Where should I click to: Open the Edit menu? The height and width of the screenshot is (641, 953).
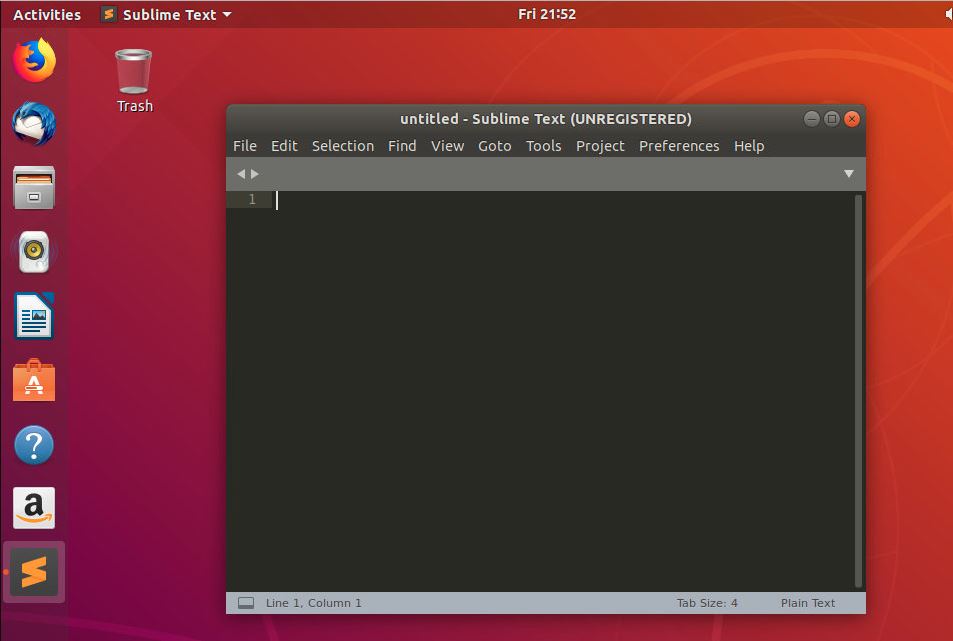tap(284, 146)
